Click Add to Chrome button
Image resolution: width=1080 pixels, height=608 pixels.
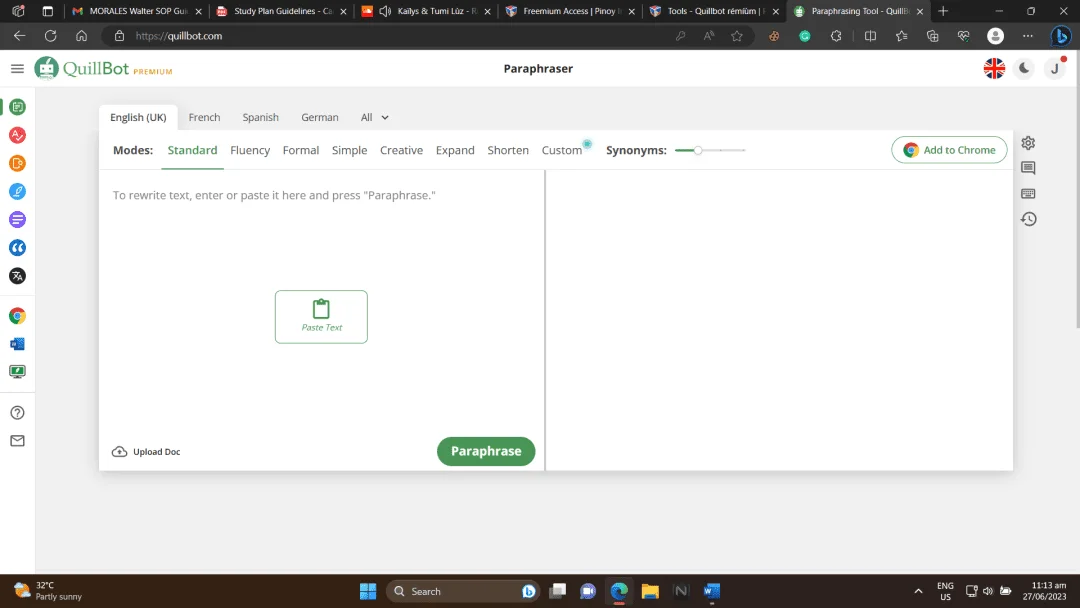(949, 150)
